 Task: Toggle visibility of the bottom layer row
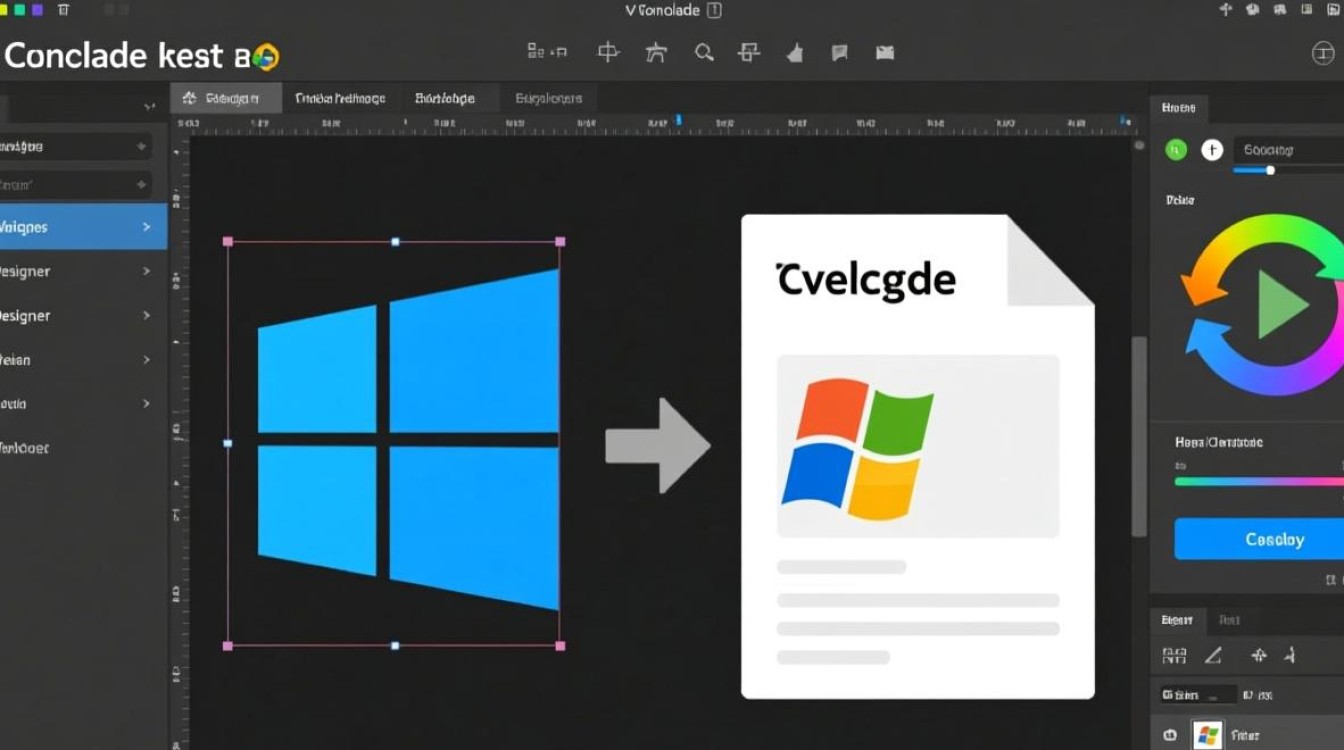click(1170, 735)
